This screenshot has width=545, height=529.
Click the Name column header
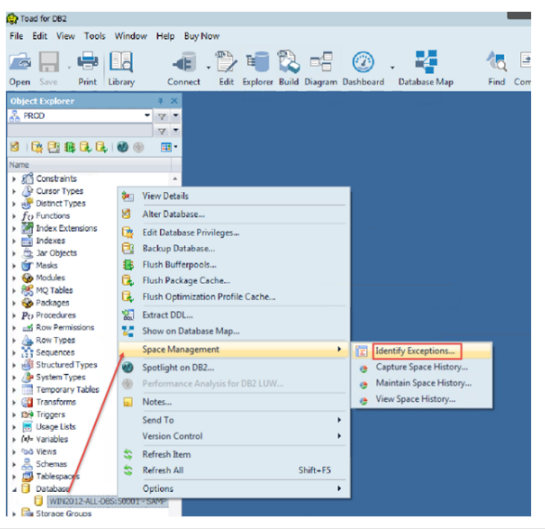click(x=90, y=165)
